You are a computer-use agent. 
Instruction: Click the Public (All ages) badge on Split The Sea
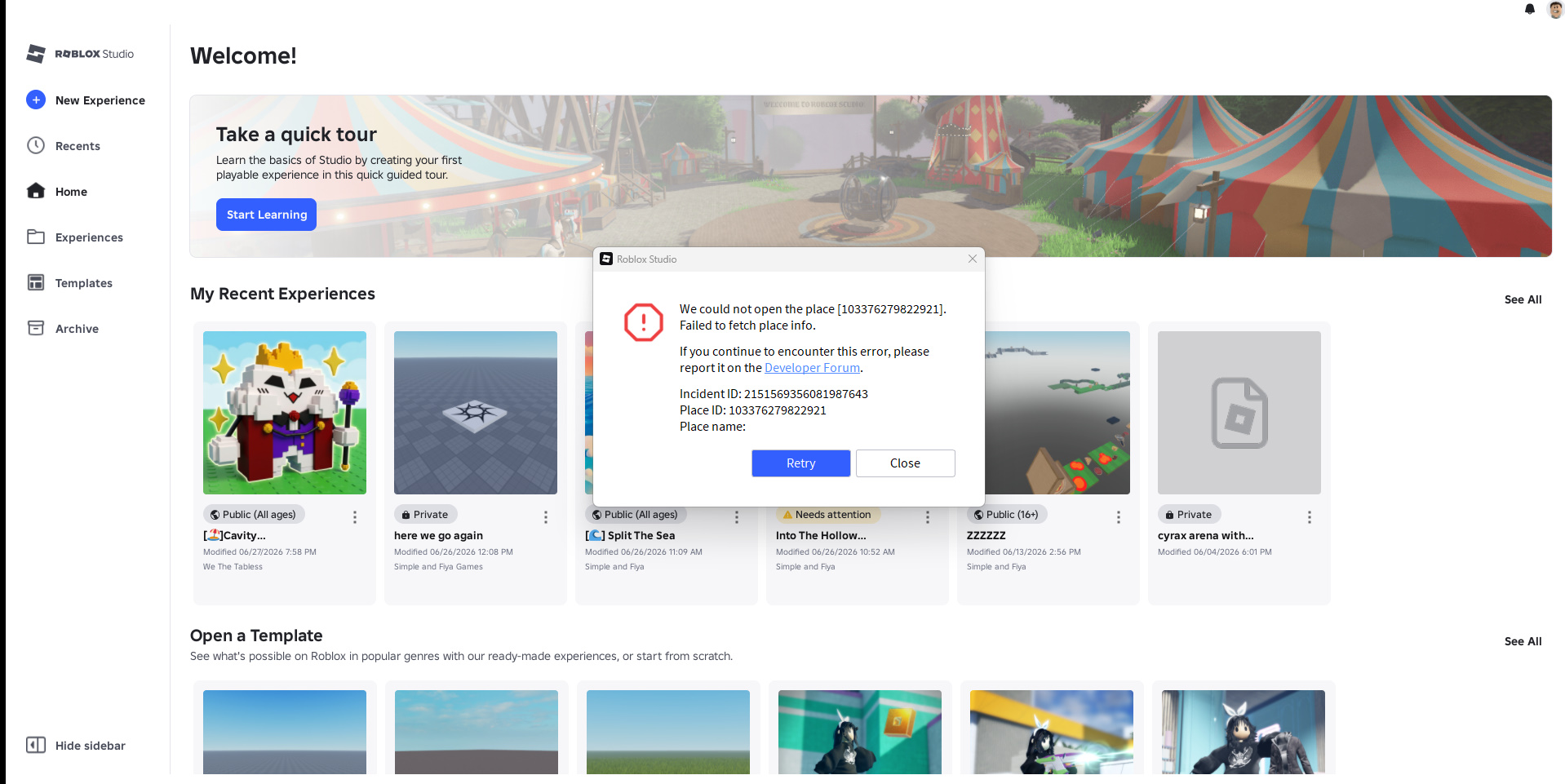click(635, 515)
